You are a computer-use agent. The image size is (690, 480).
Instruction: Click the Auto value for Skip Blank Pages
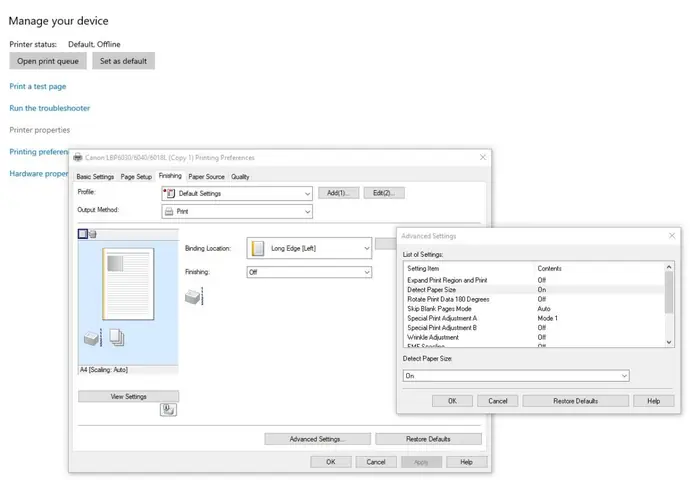tap(543, 308)
